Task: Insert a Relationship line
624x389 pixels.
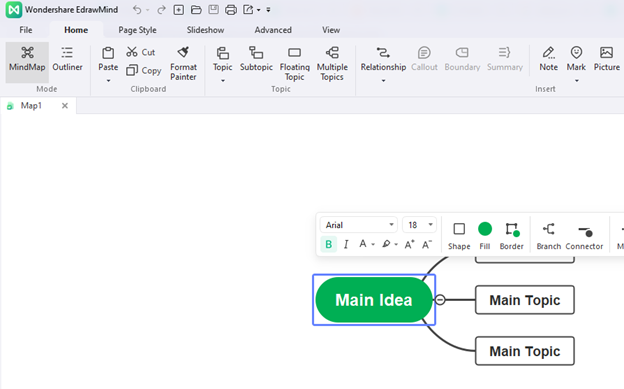Action: 383,59
